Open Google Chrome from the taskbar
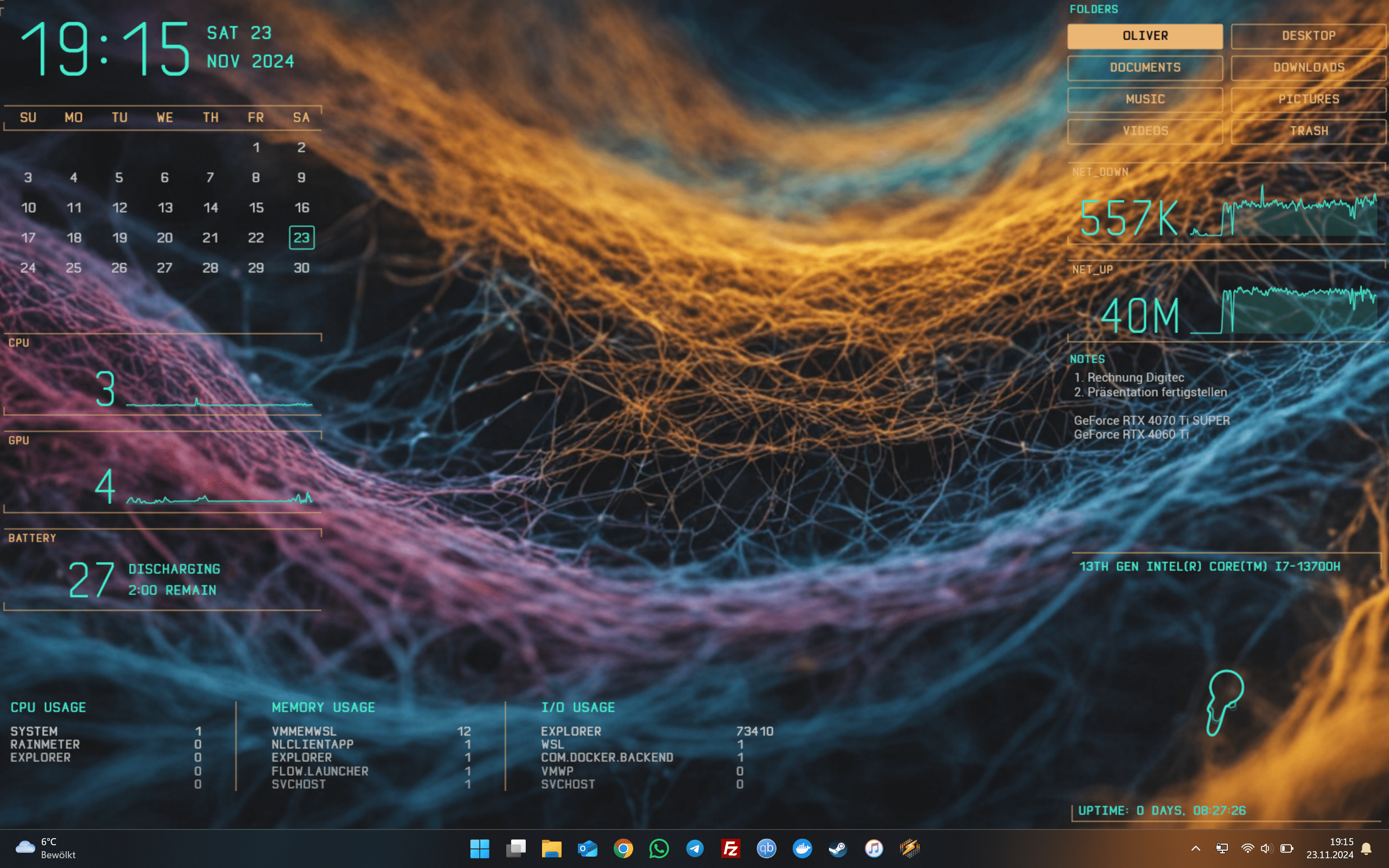Viewport: 1389px width, 868px height. click(x=623, y=848)
